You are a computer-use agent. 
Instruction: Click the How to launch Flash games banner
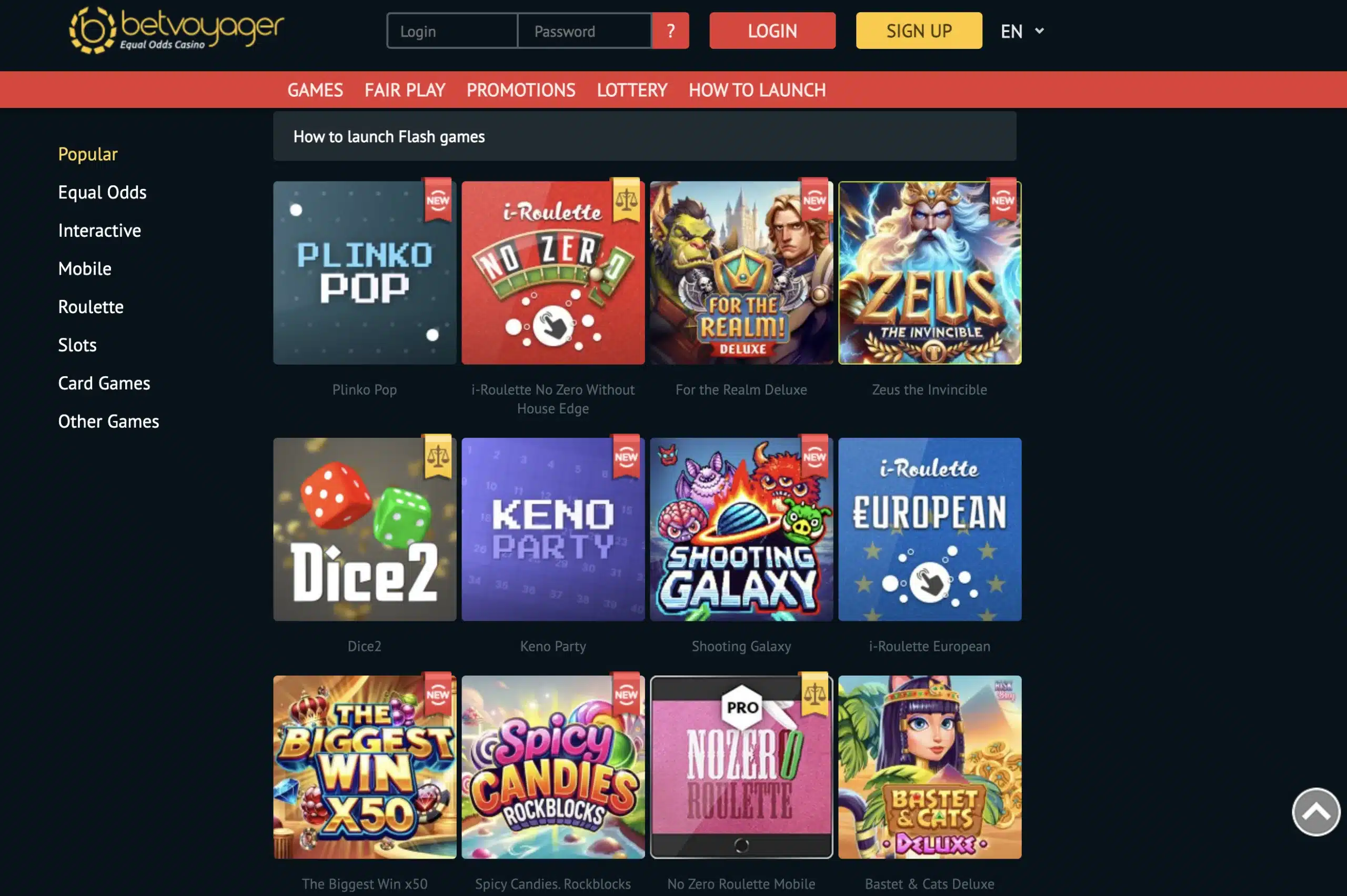coord(645,137)
